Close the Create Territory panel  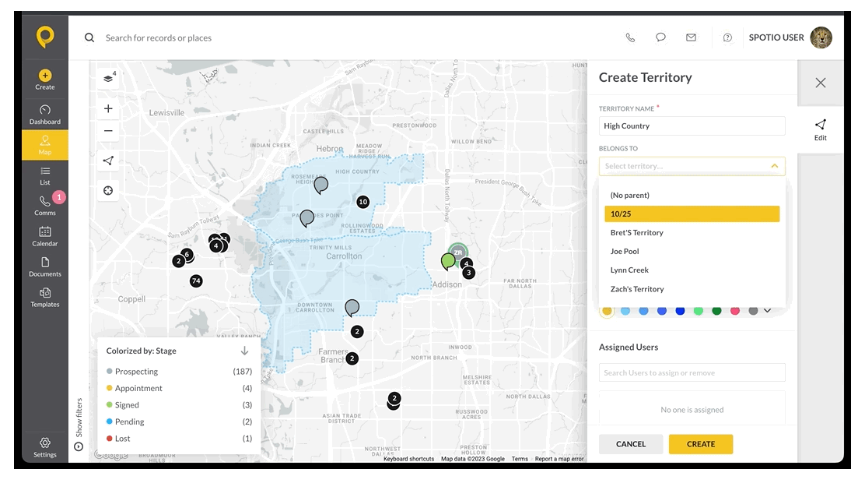(x=821, y=83)
